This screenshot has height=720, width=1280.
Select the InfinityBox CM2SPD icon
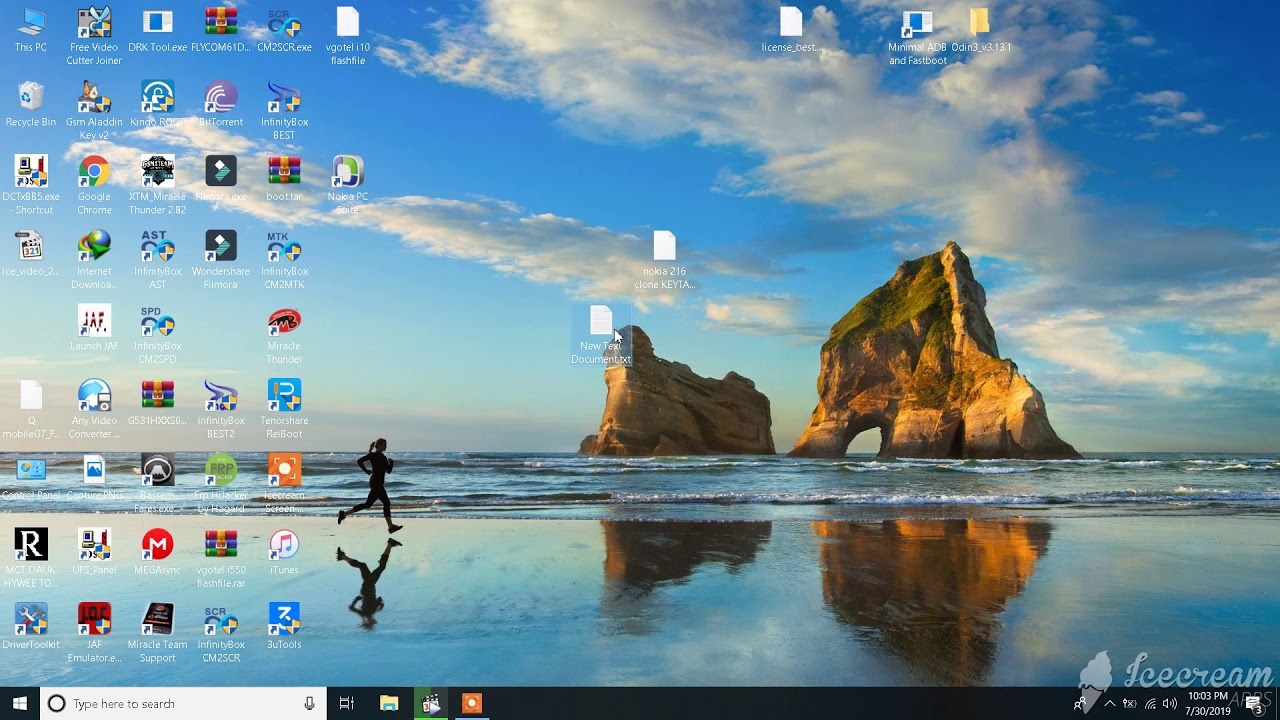pyautogui.click(x=157, y=335)
